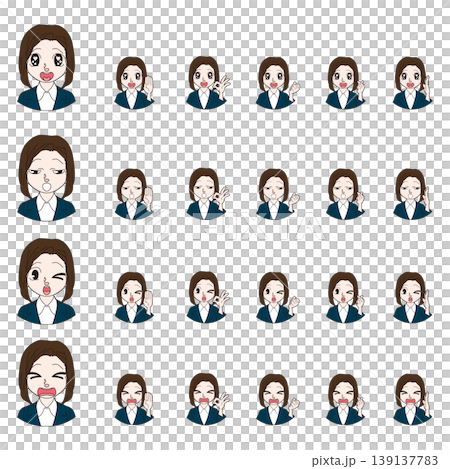
Task: Select the large winking portrait without hands
Action: coord(46,281)
